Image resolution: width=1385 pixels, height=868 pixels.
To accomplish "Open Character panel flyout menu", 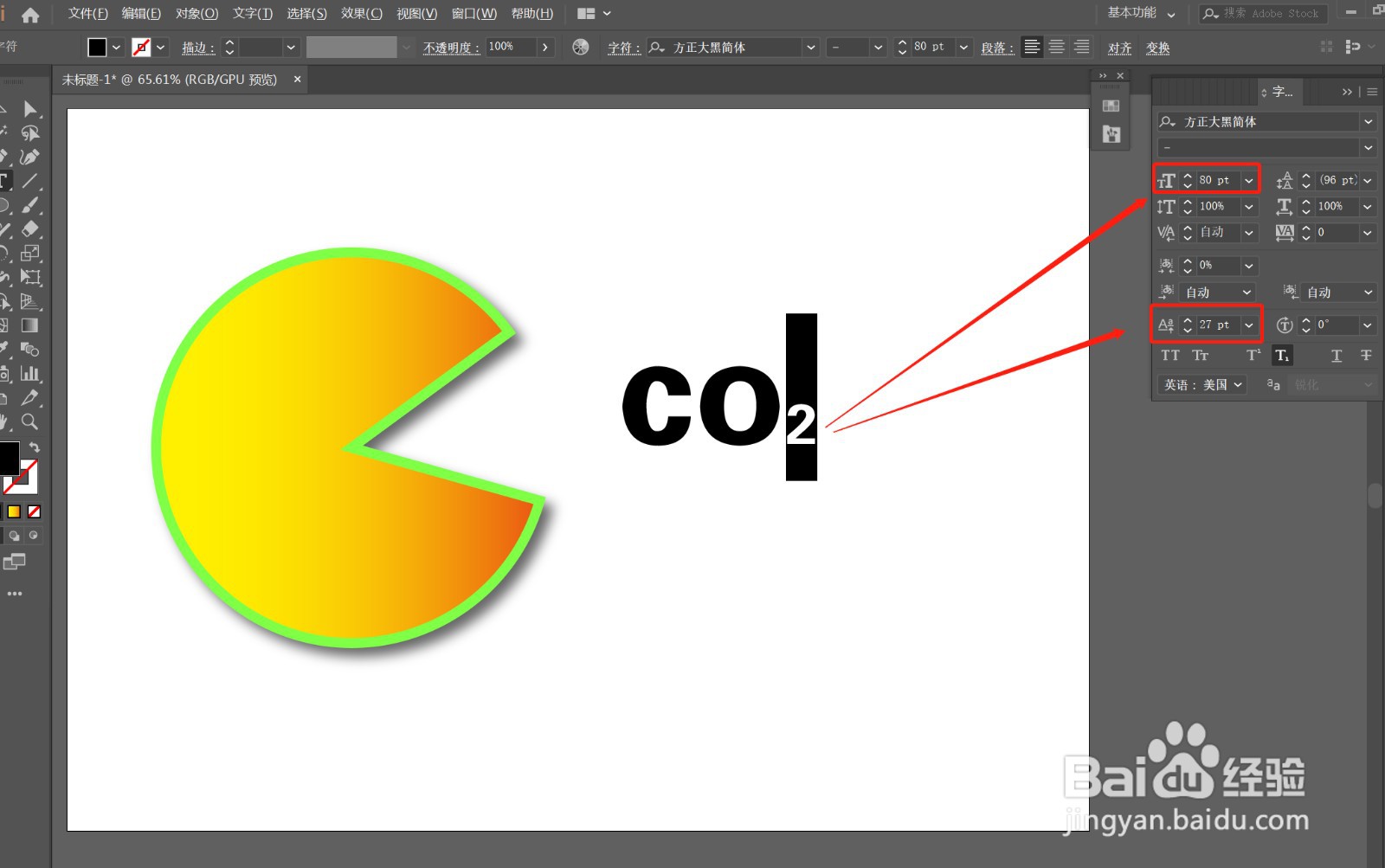I will (1372, 92).
